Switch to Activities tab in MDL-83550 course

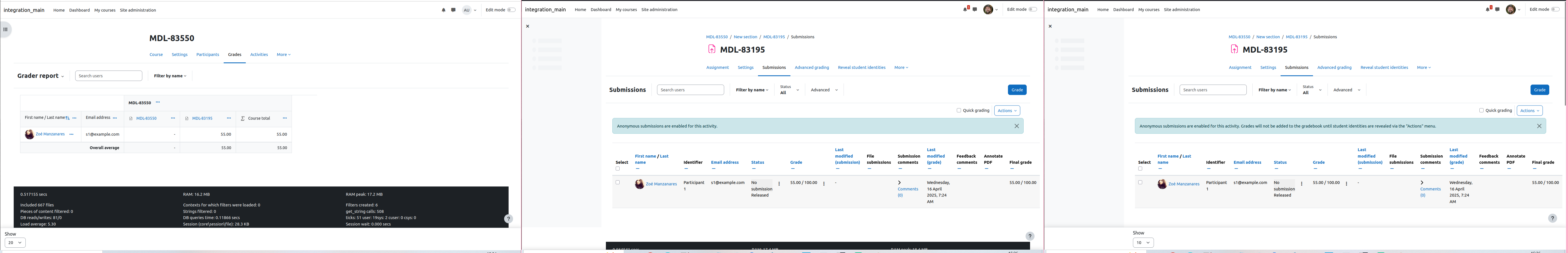259,55
